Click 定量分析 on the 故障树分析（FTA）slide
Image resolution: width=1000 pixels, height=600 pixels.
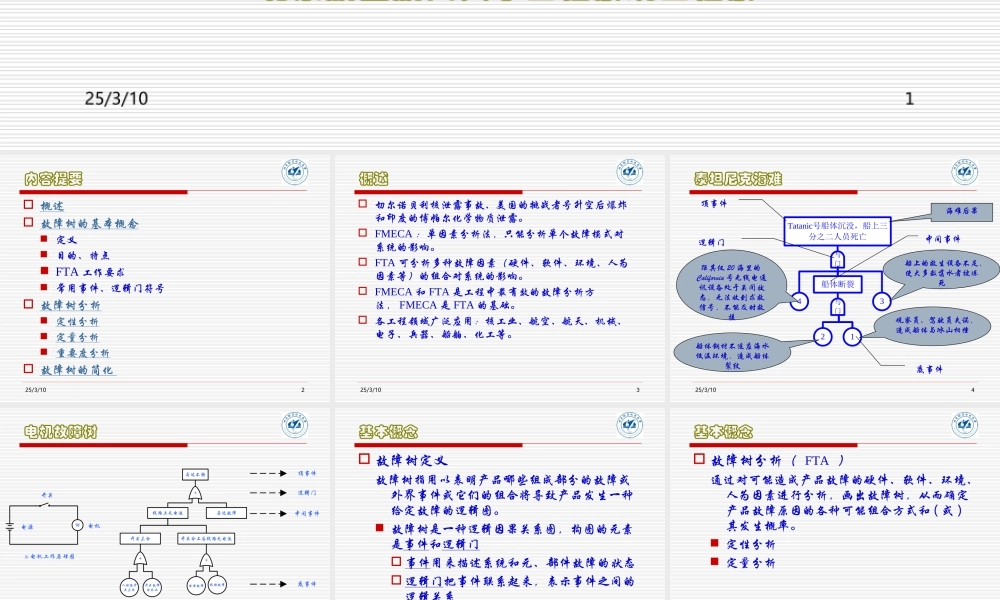(x=751, y=562)
